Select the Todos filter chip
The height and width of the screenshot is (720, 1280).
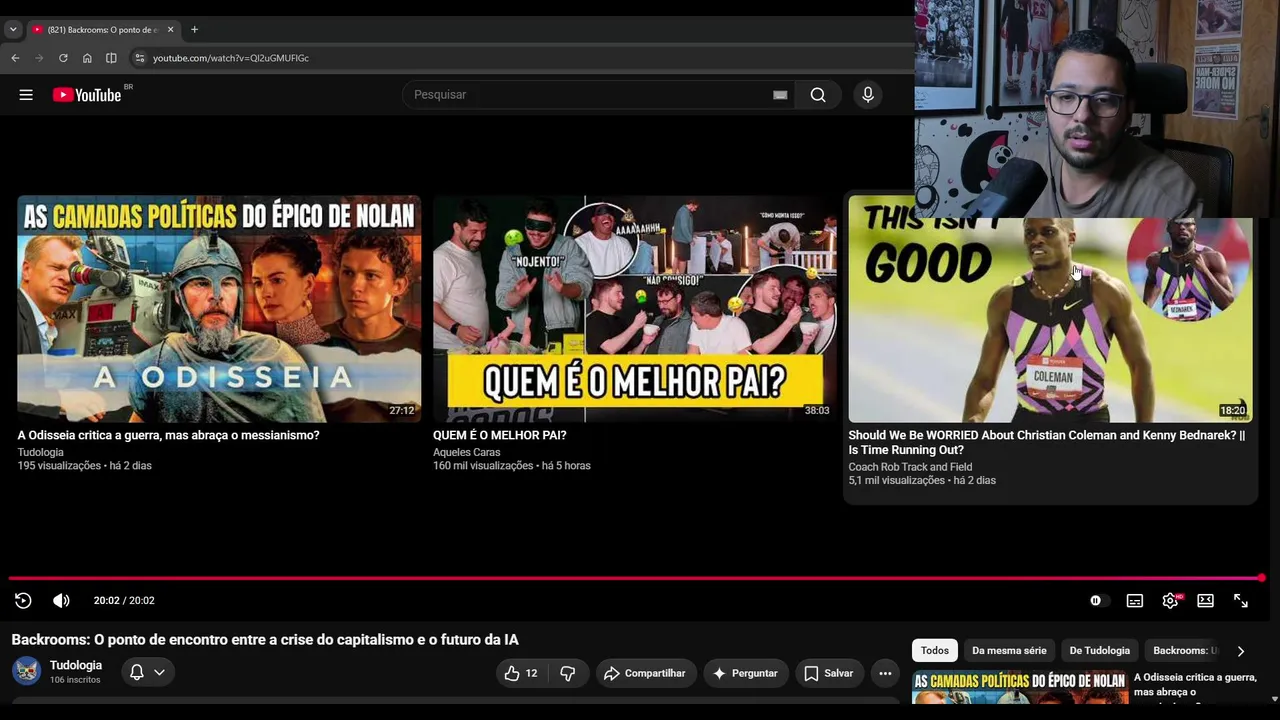[935, 650]
